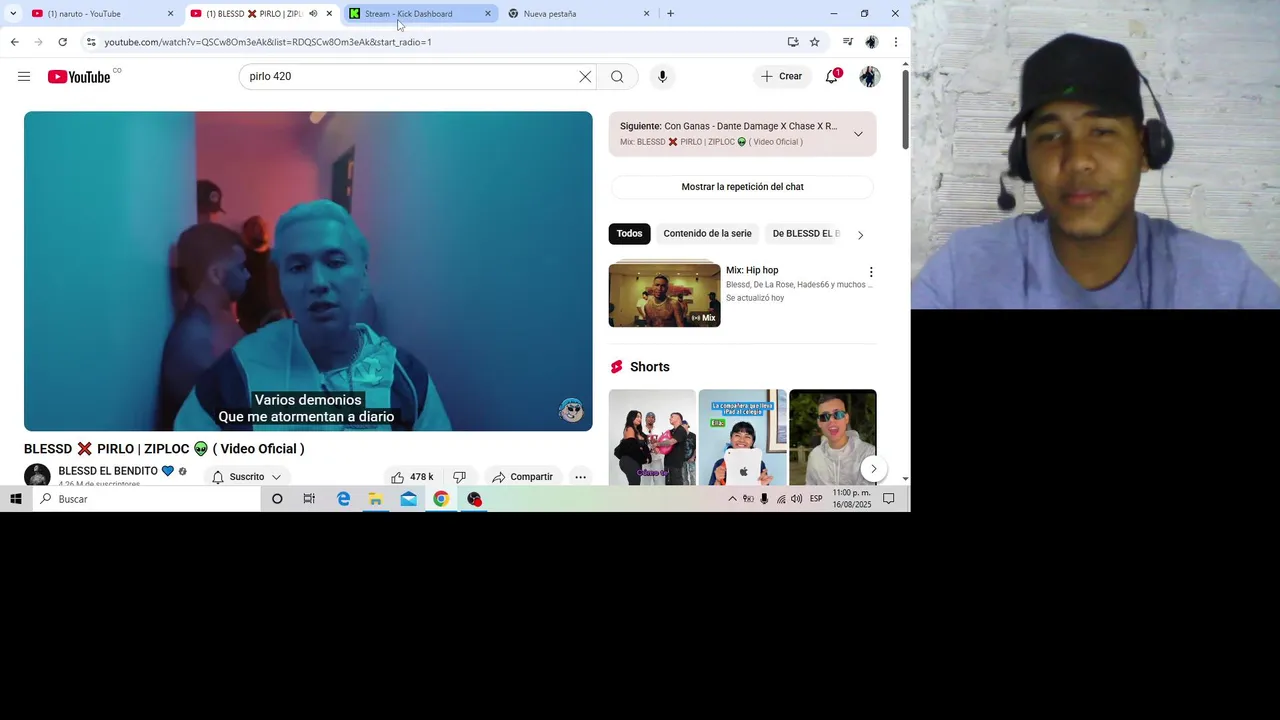Dislike the video

click(x=459, y=477)
